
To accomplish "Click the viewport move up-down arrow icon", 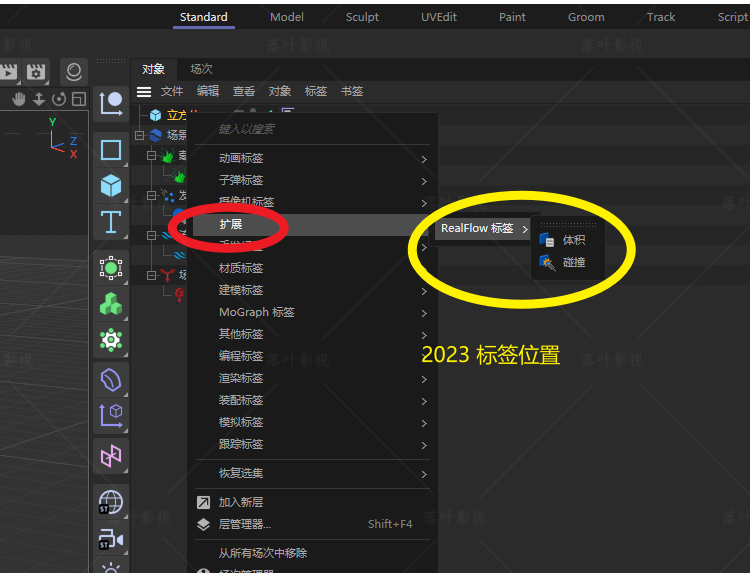I will (x=39, y=99).
